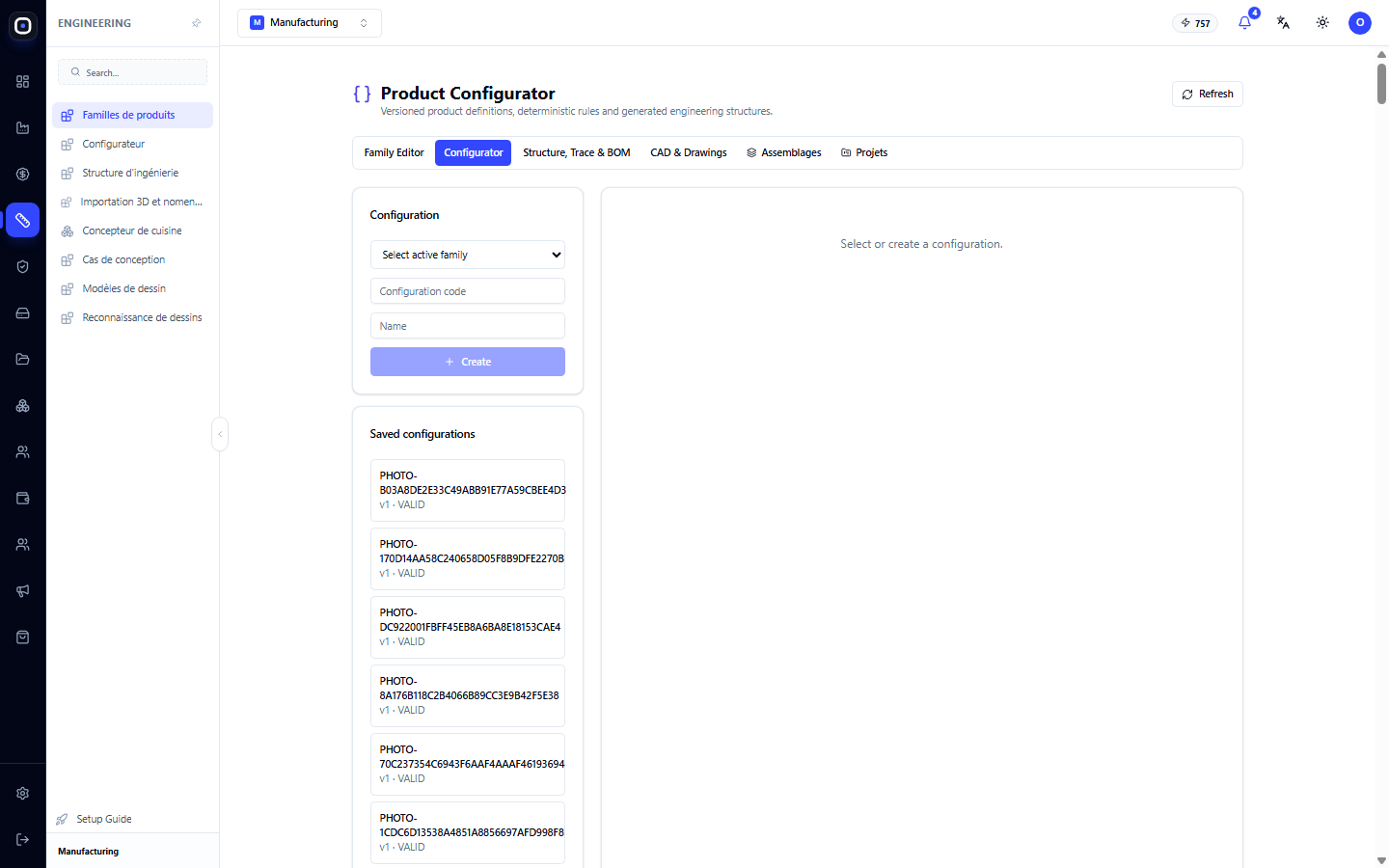This screenshot has height=868, width=1389.
Task: Click the Refresh button
Action: pyautogui.click(x=1208, y=94)
